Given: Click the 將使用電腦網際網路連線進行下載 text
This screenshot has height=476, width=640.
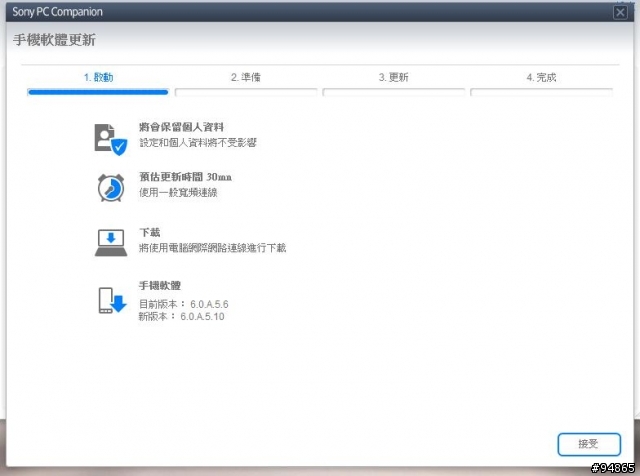Looking at the screenshot, I should 213,248.
